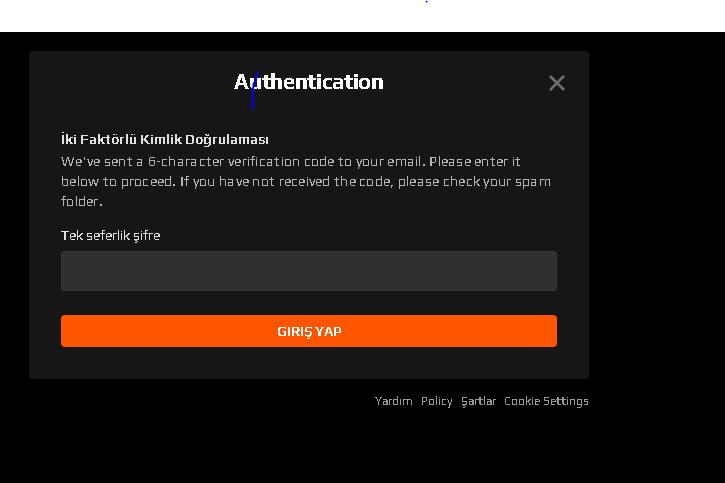
Task: Focus the one-time password text box
Action: pyautogui.click(x=308, y=271)
